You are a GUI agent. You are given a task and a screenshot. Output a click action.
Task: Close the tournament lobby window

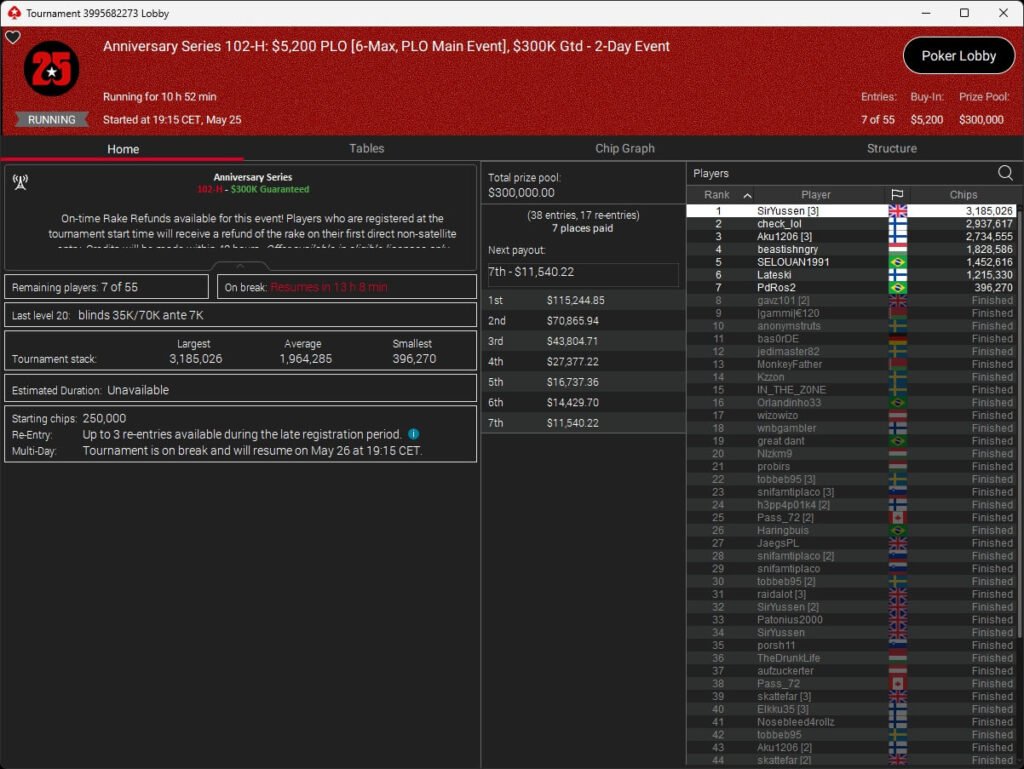[1003, 13]
